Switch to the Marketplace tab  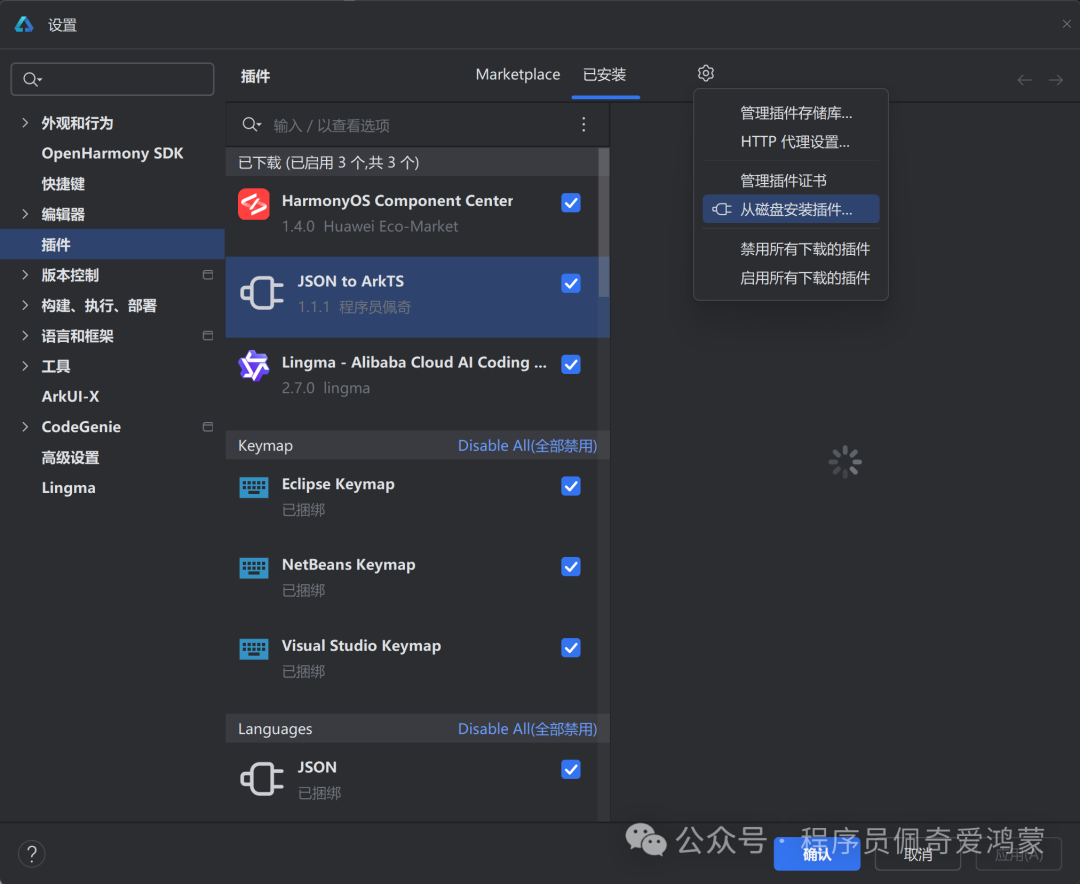tap(518, 74)
